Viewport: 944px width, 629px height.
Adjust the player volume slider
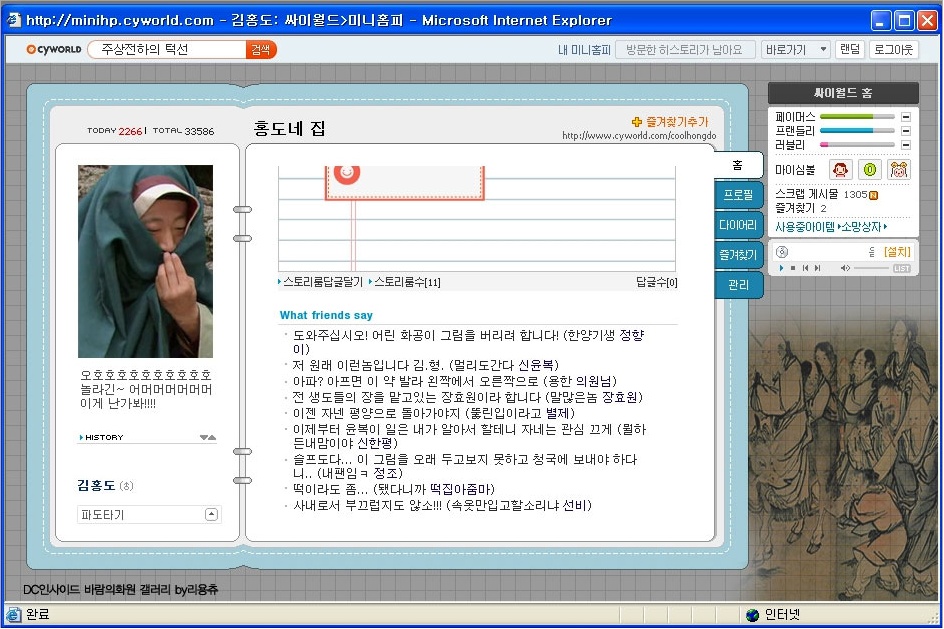click(871, 268)
